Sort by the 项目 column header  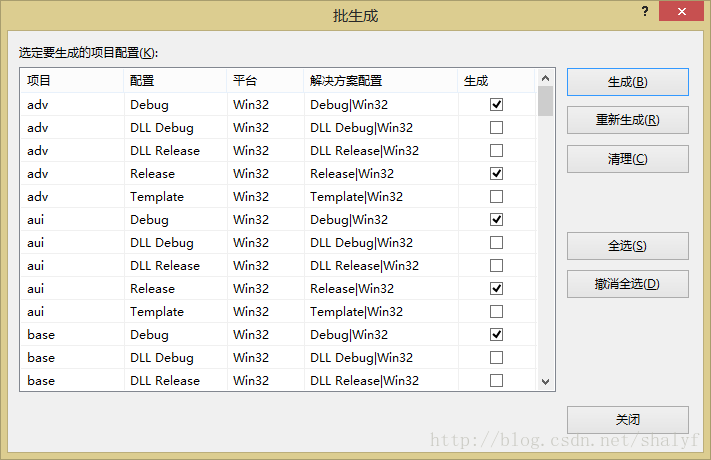[x=72, y=81]
